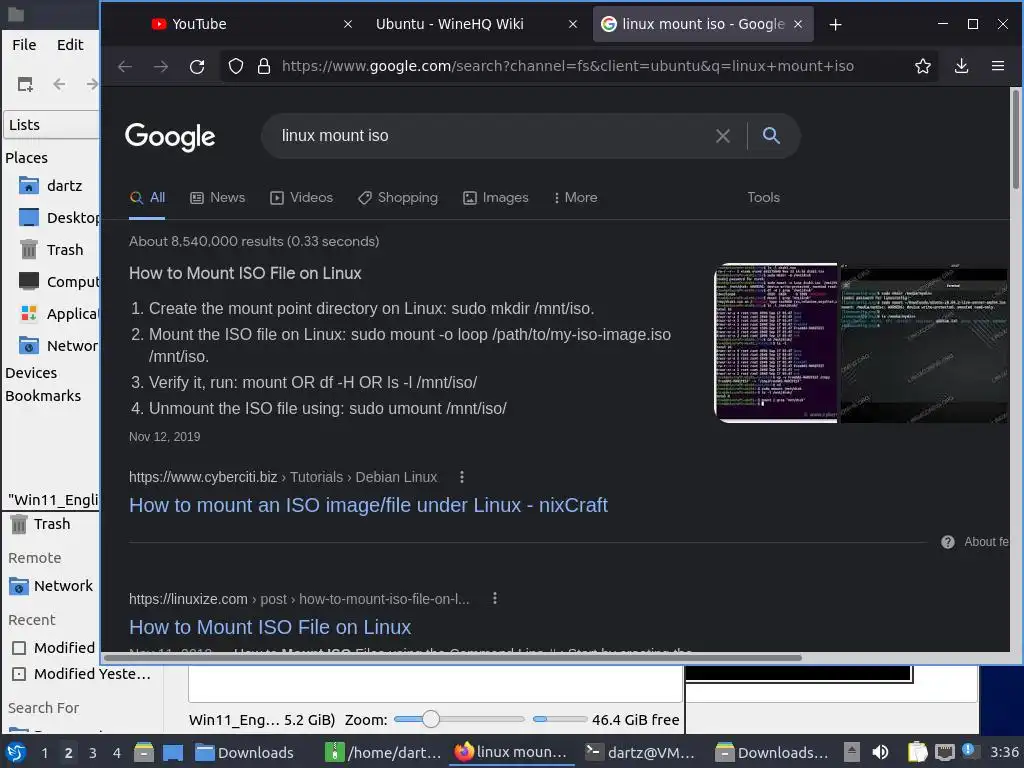
Task: Clear the search query with X
Action: [x=722, y=136]
